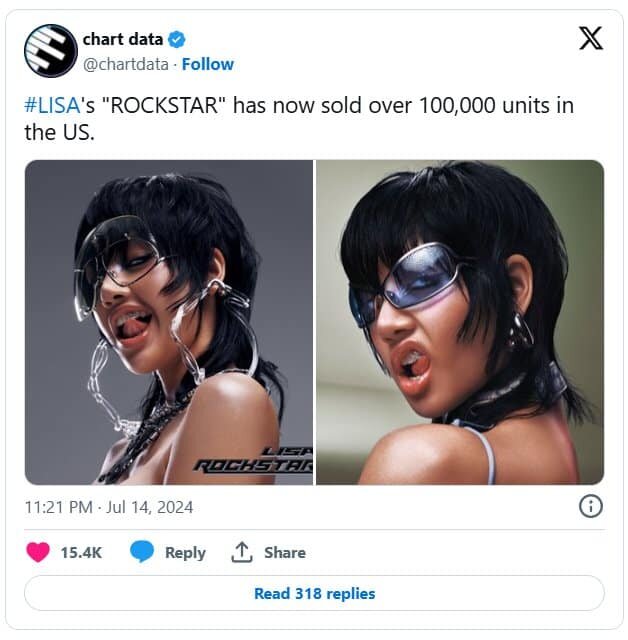Click the chart data display name
The image size is (628, 640).
point(123,40)
